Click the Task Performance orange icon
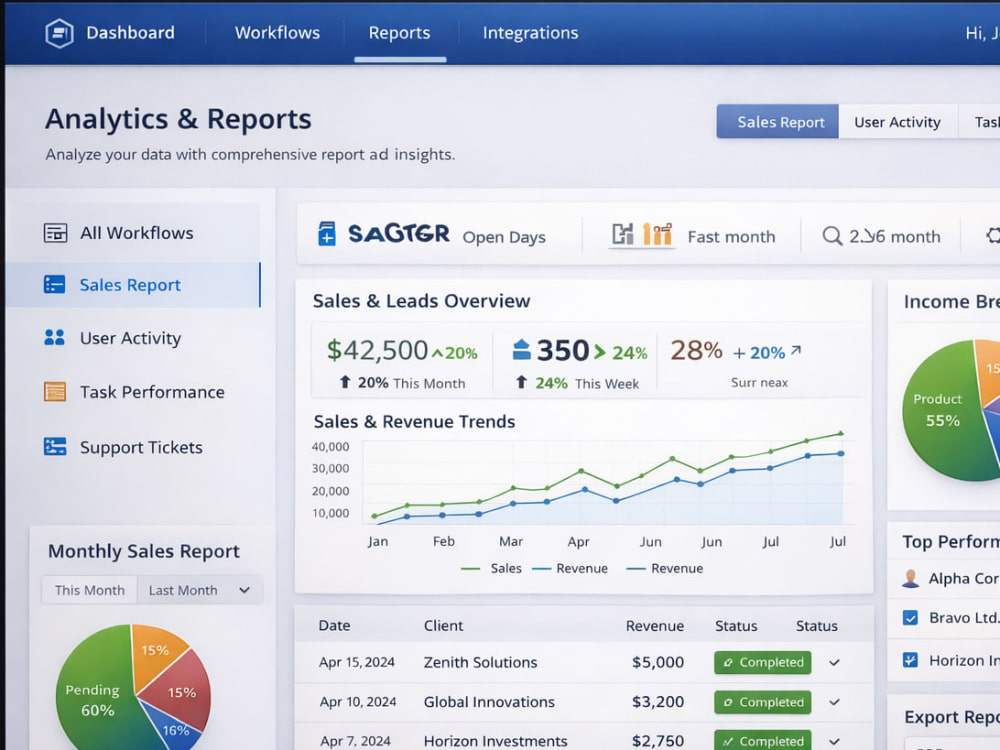The image size is (1000, 750). 54,391
